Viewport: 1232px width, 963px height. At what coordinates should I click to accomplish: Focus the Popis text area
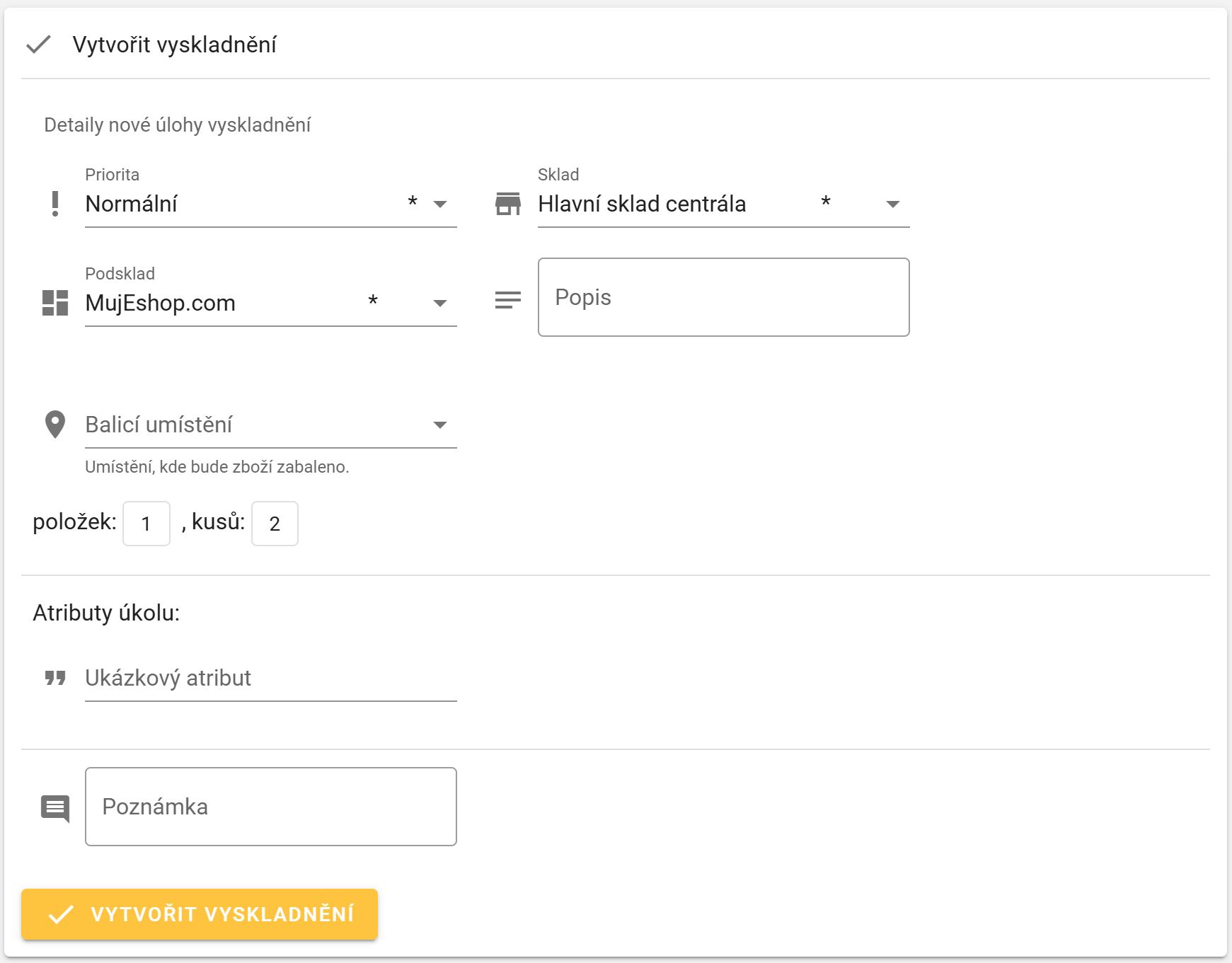723,297
